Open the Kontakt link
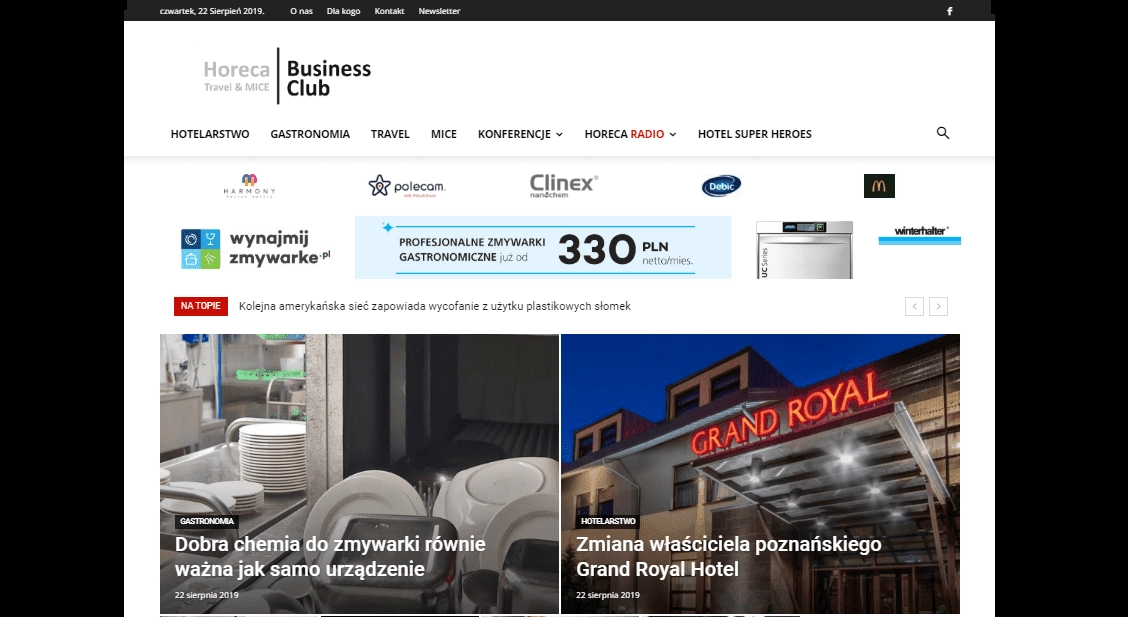Image resolution: width=1128 pixels, height=617 pixels. click(389, 11)
